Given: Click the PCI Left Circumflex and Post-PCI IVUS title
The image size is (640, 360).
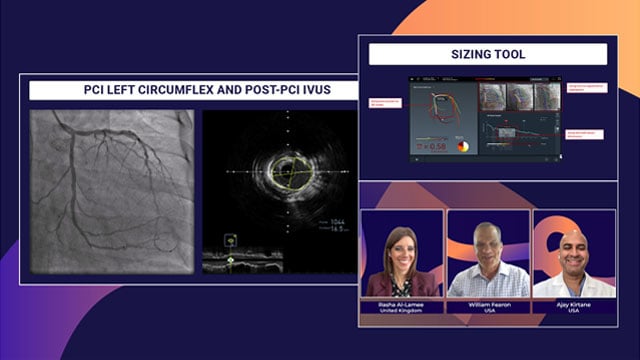Looking at the screenshot, I should pos(207,90).
